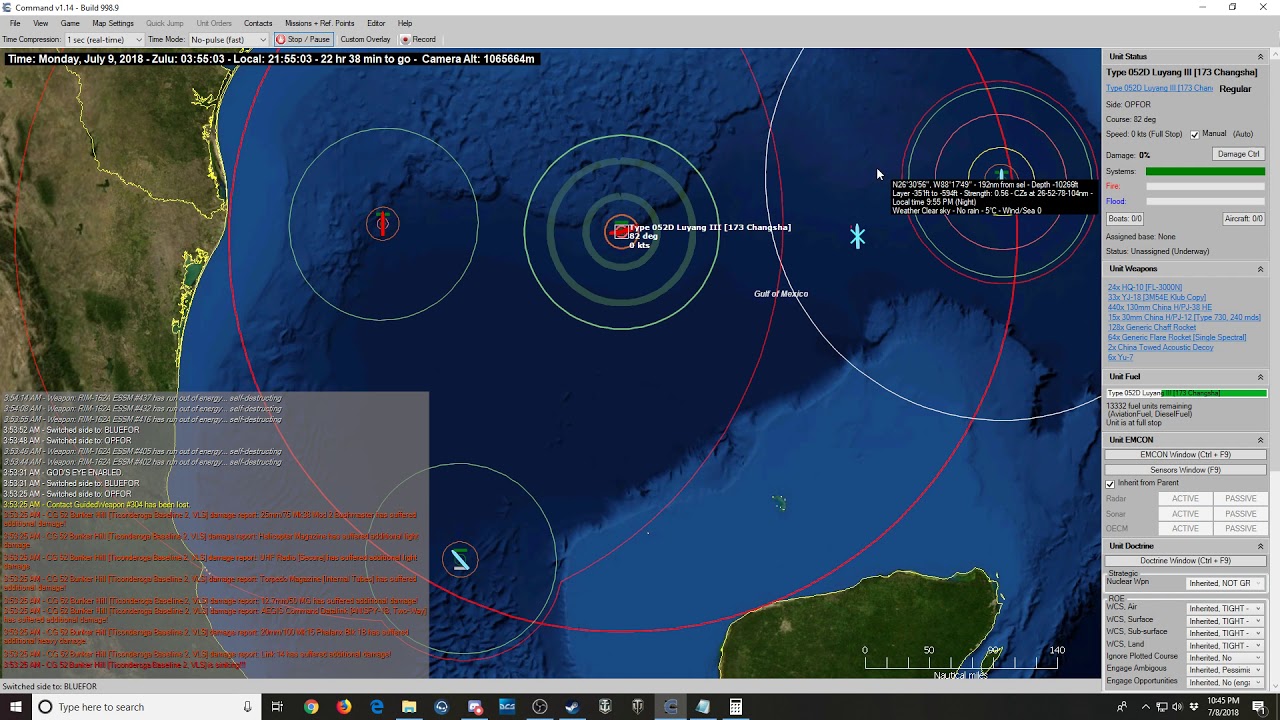The image size is (1280, 720).
Task: Select the Type 052D Luyang III ship icon
Action: pos(621,232)
